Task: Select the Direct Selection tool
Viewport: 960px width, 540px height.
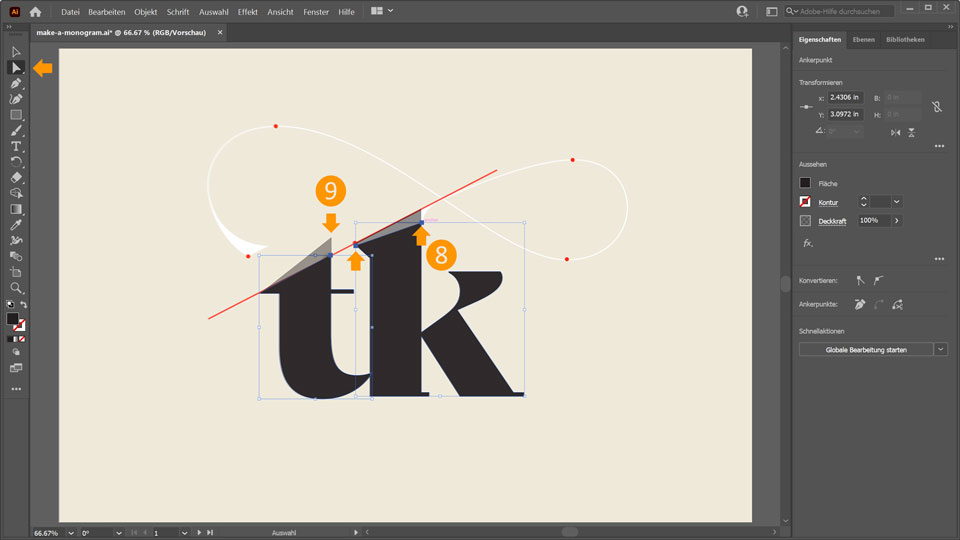Action: coord(16,67)
